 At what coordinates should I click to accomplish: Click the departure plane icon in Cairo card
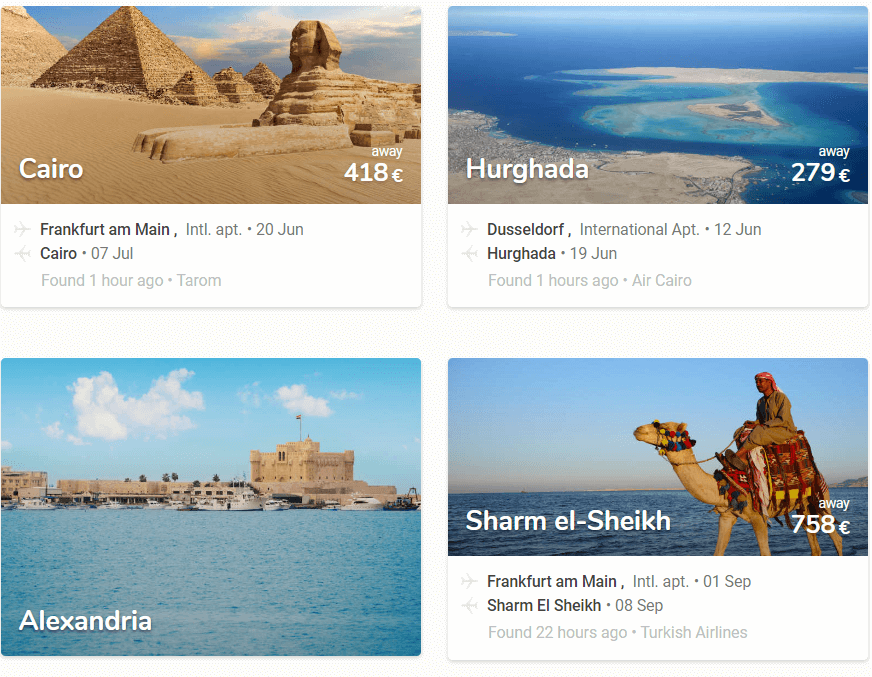22,229
